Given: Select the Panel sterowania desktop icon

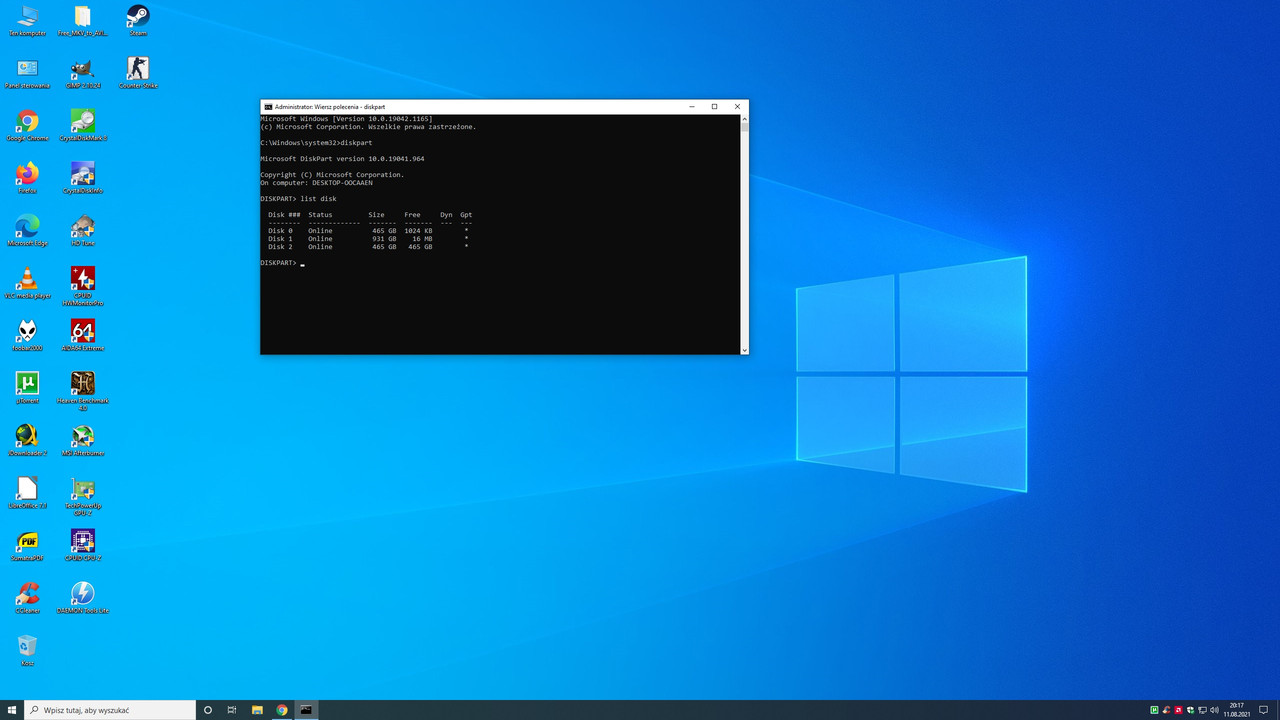Looking at the screenshot, I should (x=28, y=73).
